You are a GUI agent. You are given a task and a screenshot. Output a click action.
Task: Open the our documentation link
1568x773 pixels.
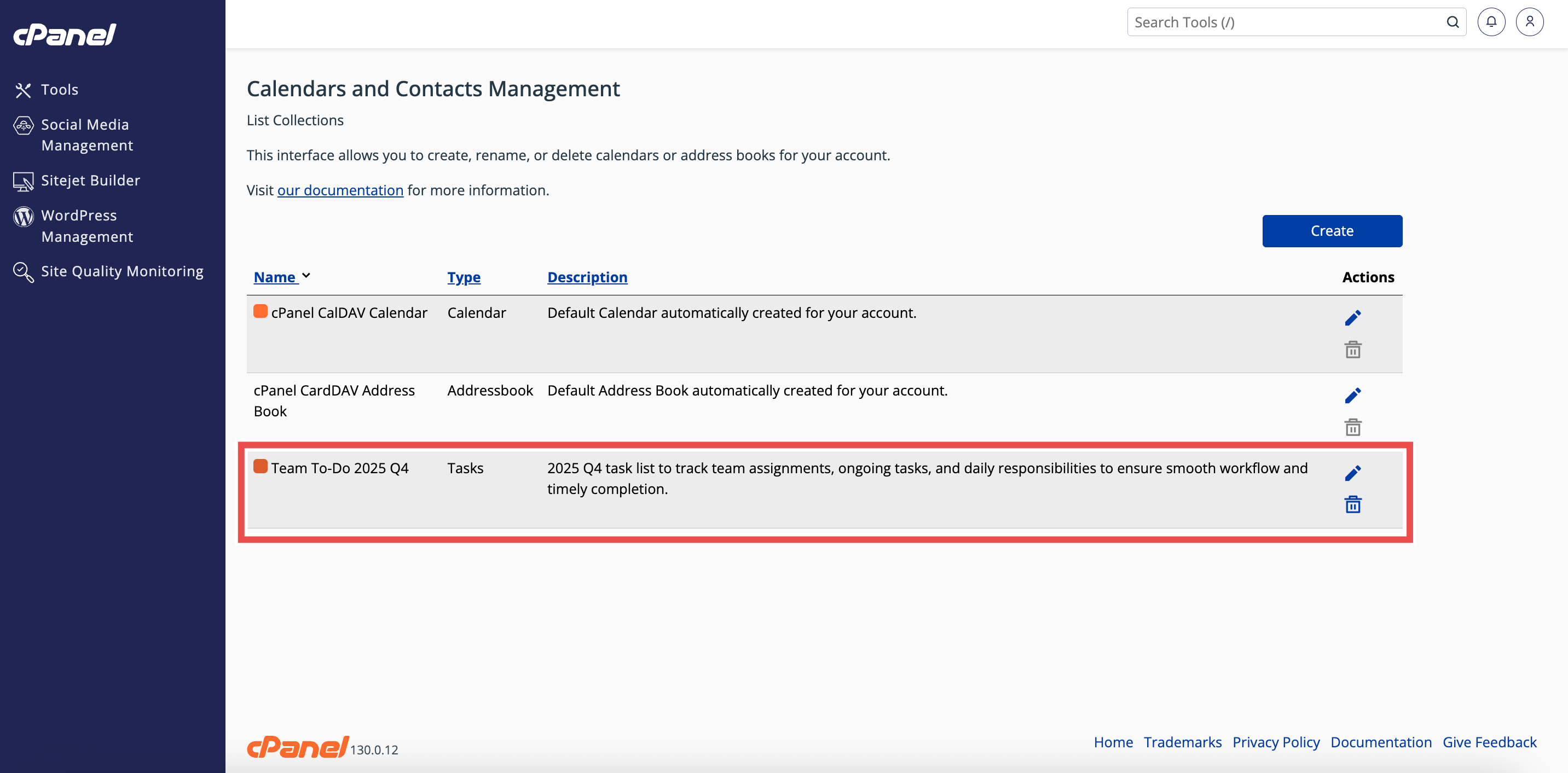340,190
